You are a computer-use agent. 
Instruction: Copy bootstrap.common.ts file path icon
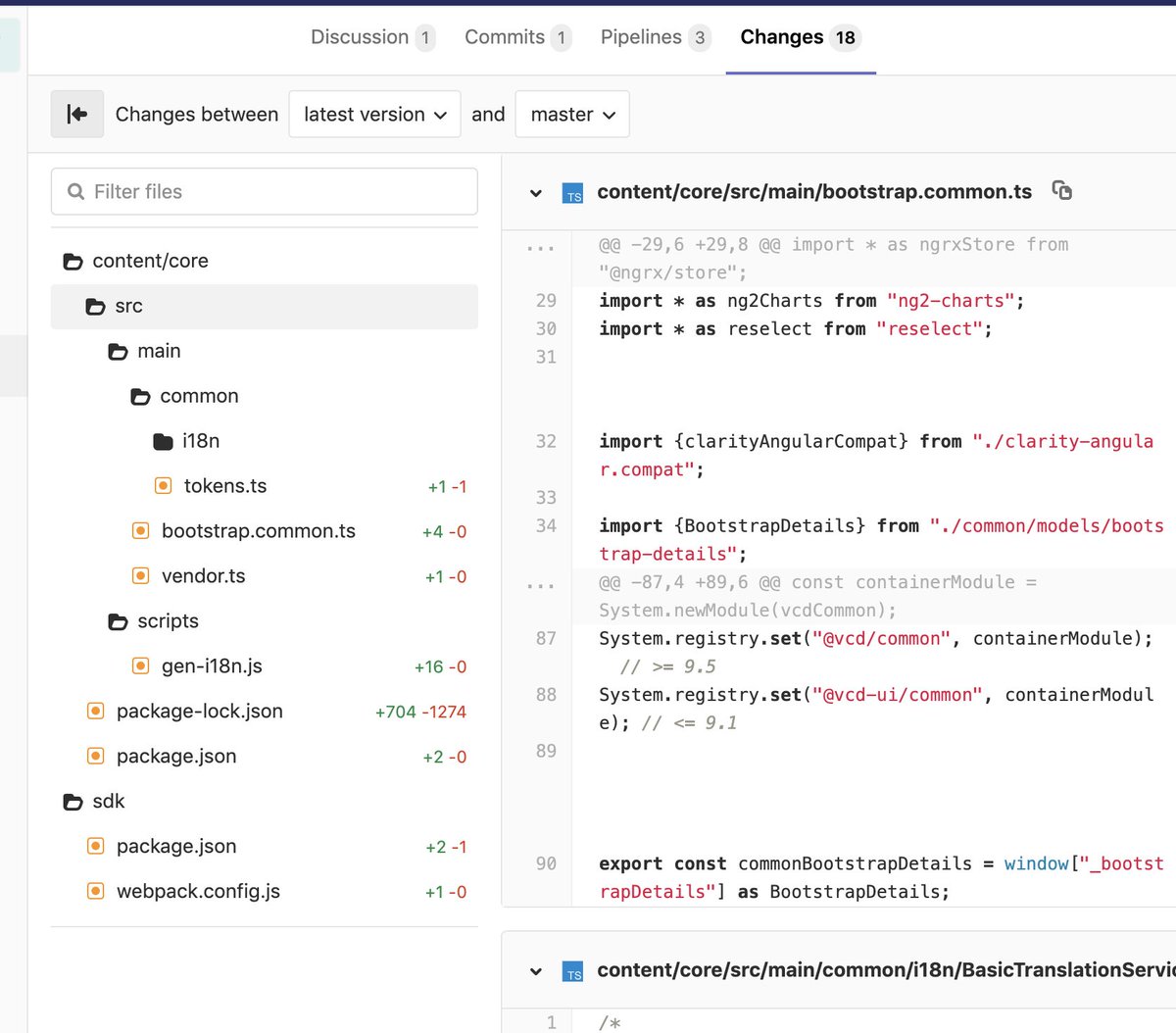1061,190
